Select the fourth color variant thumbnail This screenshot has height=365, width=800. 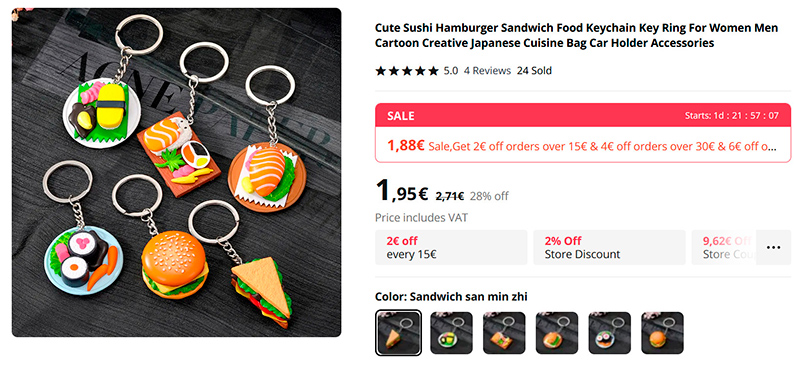coord(557,333)
